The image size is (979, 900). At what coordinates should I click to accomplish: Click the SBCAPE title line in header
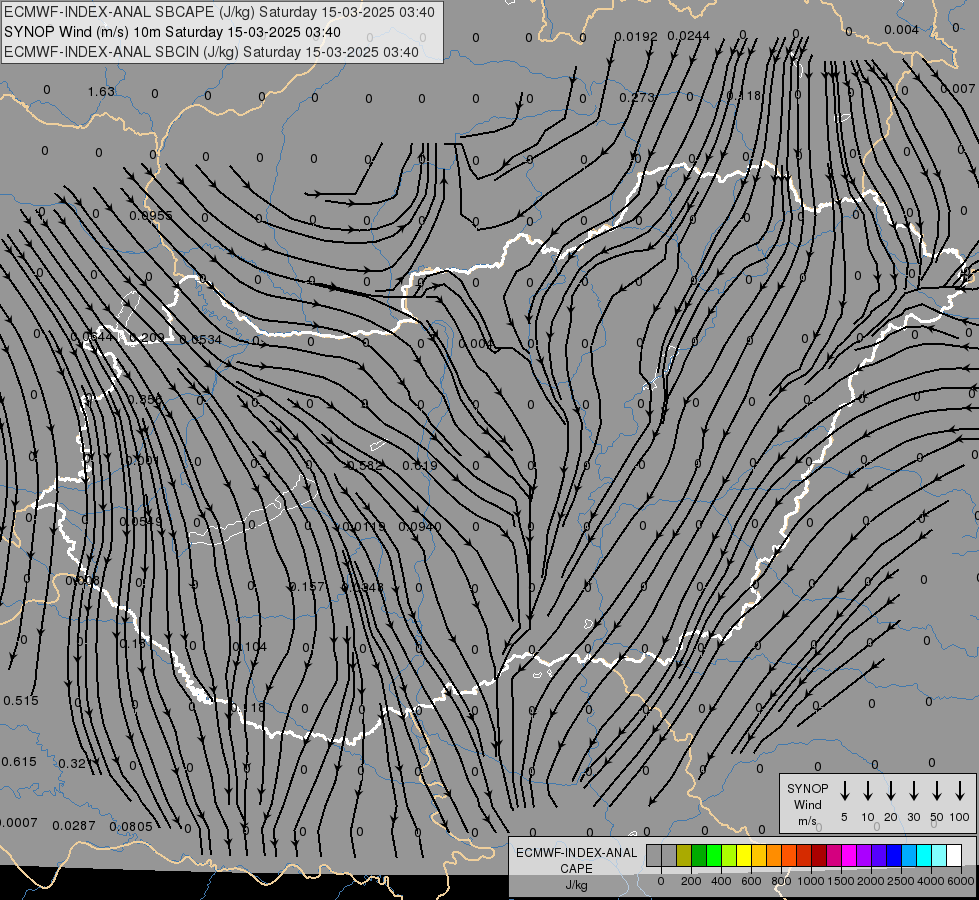point(219,12)
